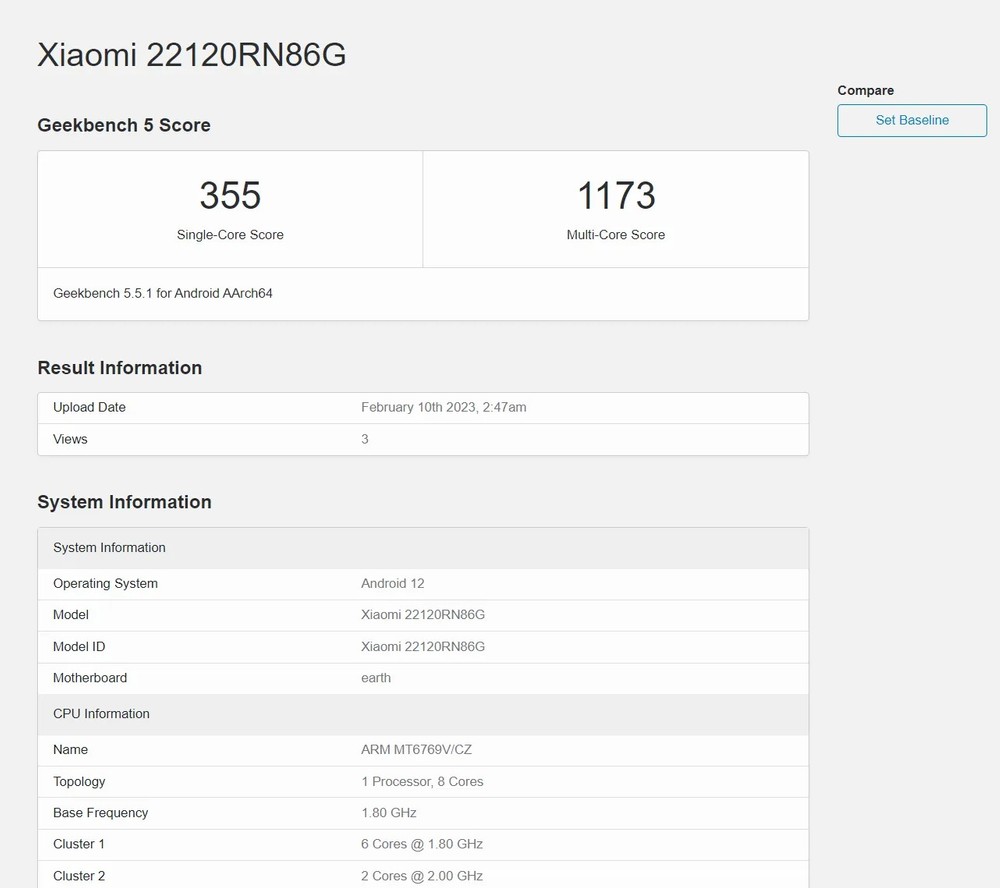Click the Xiaomi 22120RN86G page title

tap(192, 55)
